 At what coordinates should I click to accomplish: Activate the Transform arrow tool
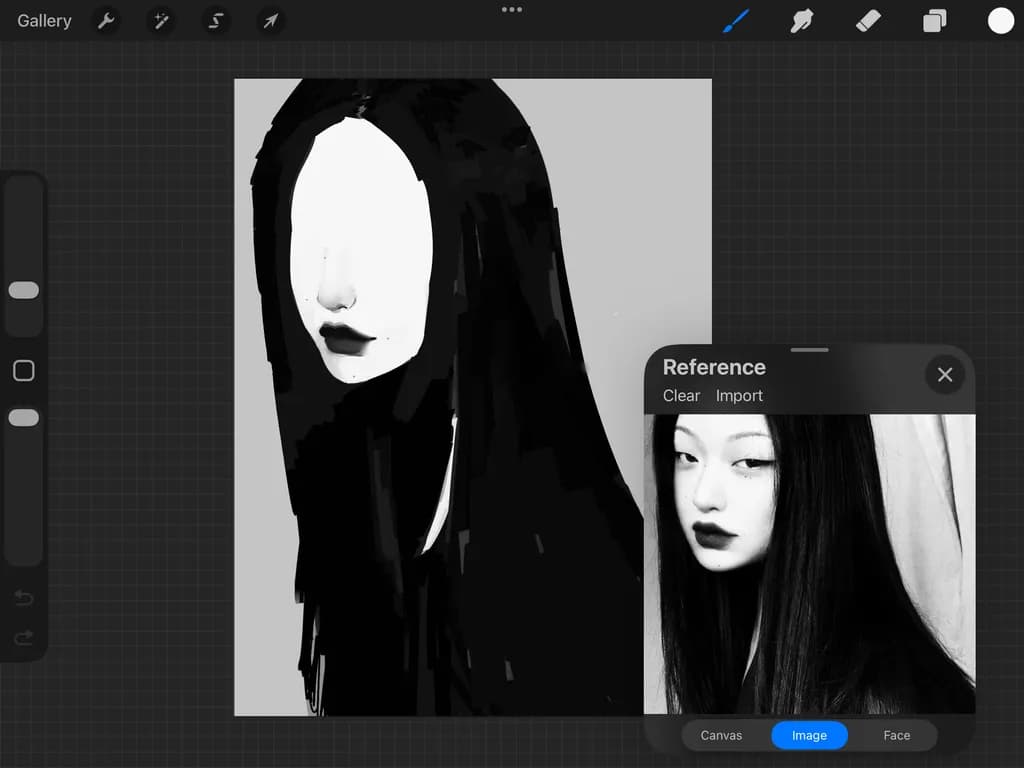point(270,21)
